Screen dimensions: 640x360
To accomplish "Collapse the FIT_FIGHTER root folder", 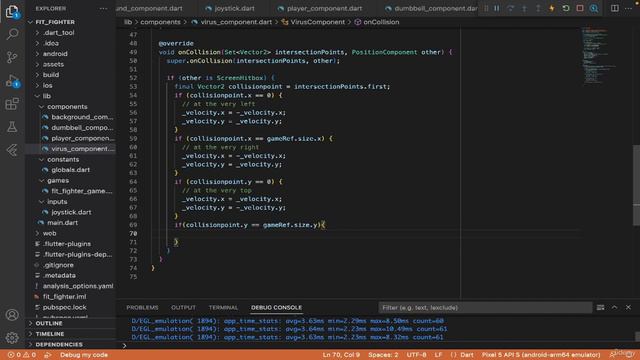I will [55, 22].
